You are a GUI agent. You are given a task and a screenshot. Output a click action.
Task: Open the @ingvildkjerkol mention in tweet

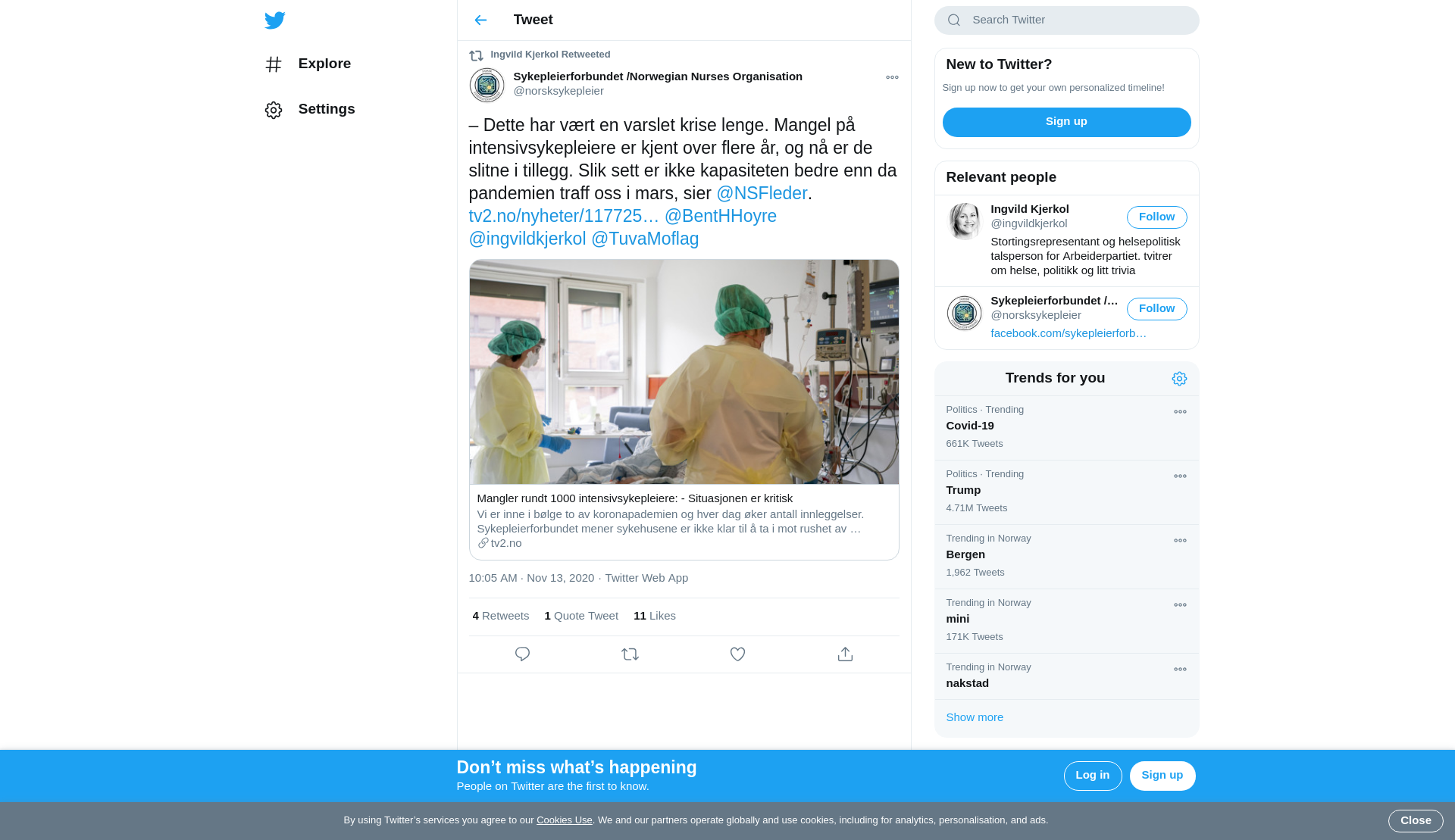(527, 239)
